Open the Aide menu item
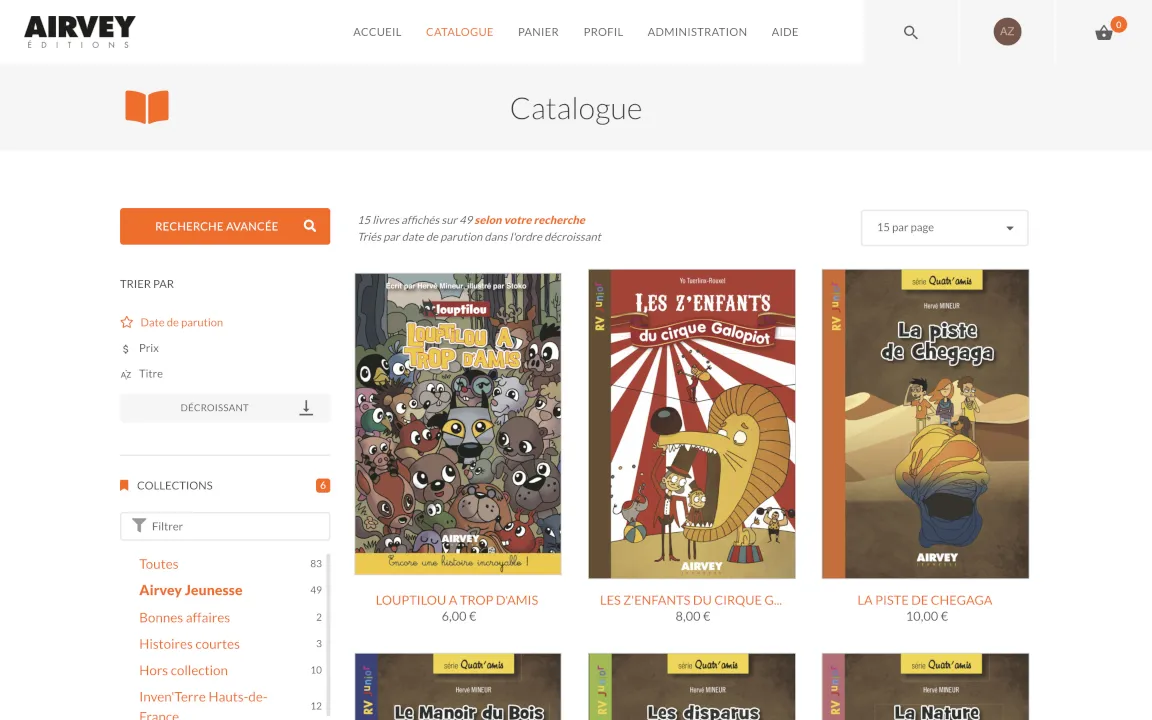This screenshot has height=720, width=1152. click(x=785, y=32)
